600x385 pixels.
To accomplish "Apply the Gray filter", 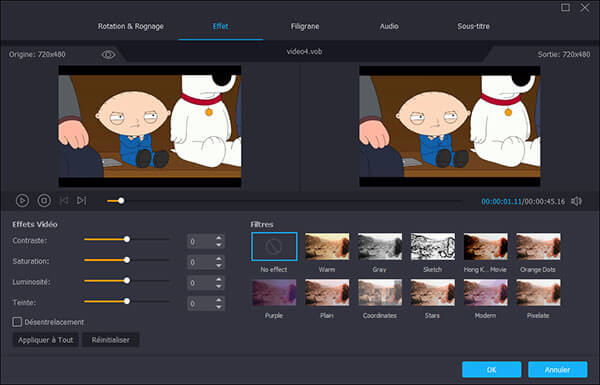I will [380, 246].
